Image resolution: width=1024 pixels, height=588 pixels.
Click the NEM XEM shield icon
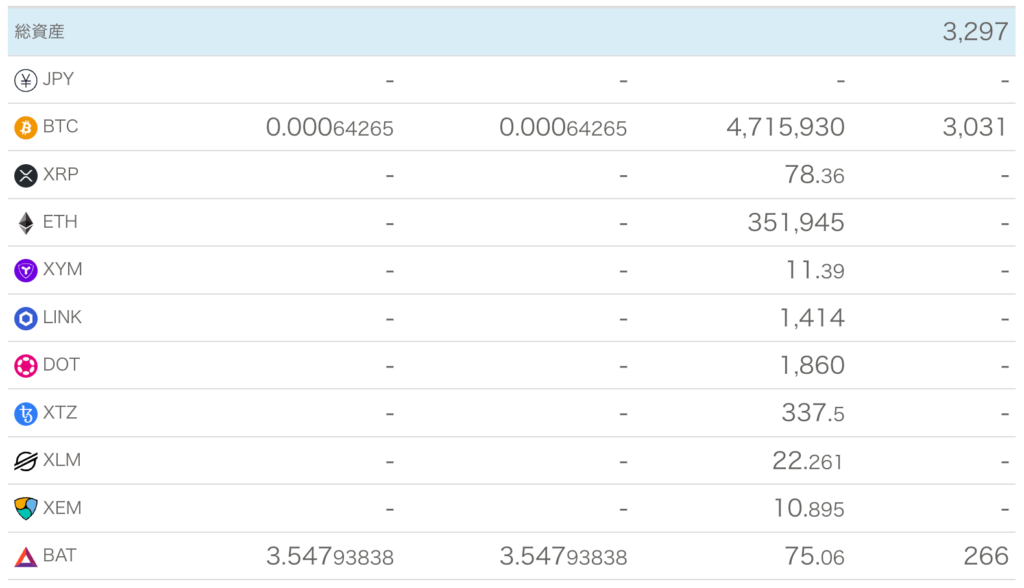[x=25, y=508]
